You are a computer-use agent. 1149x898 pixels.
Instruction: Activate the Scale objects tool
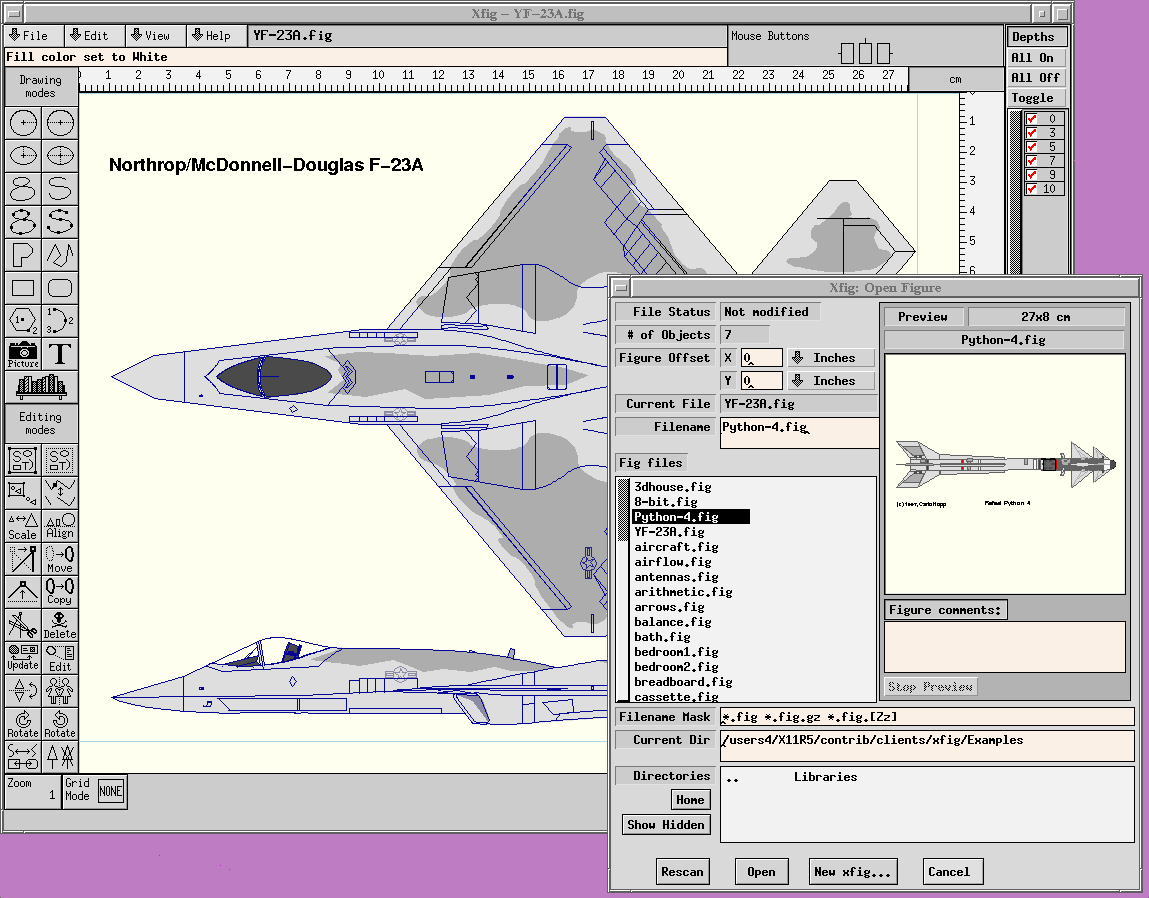pos(23,526)
